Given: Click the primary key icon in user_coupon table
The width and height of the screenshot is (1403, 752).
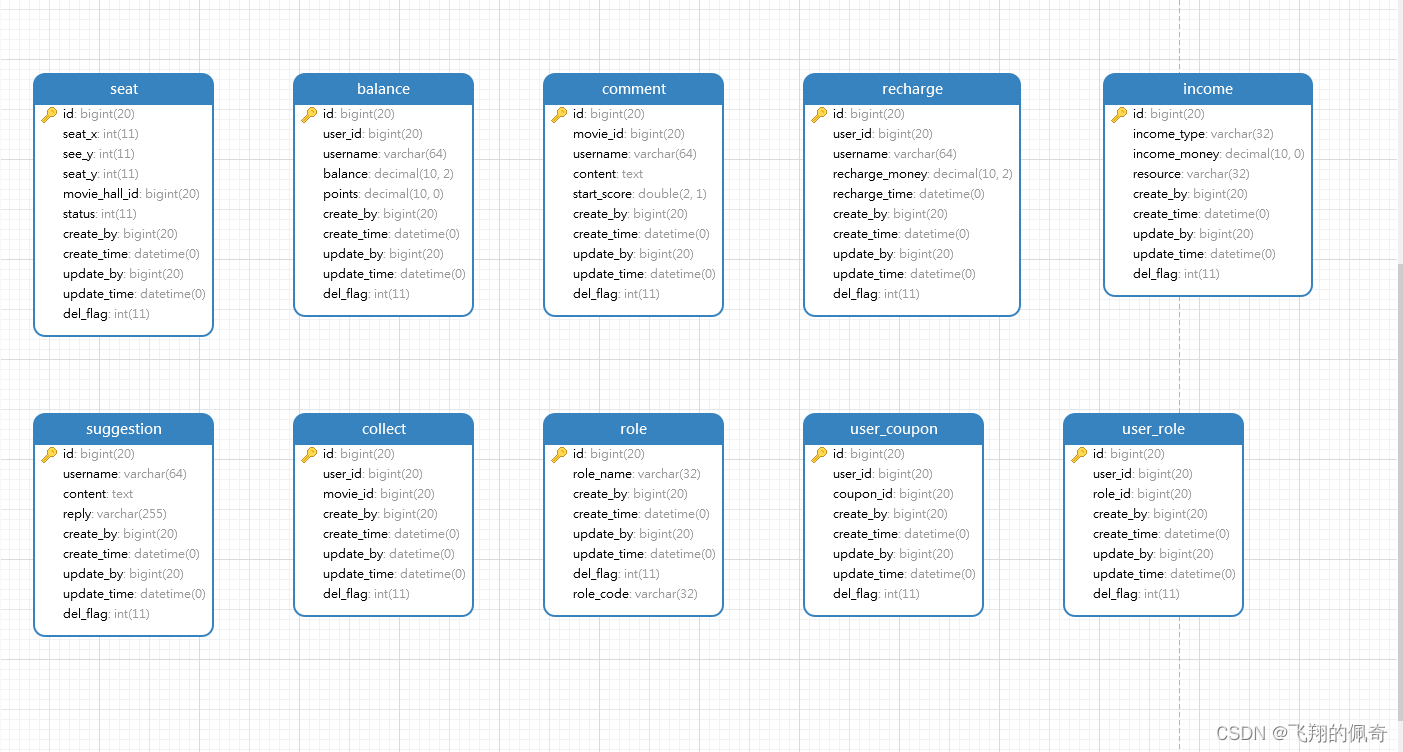Looking at the screenshot, I should [820, 454].
